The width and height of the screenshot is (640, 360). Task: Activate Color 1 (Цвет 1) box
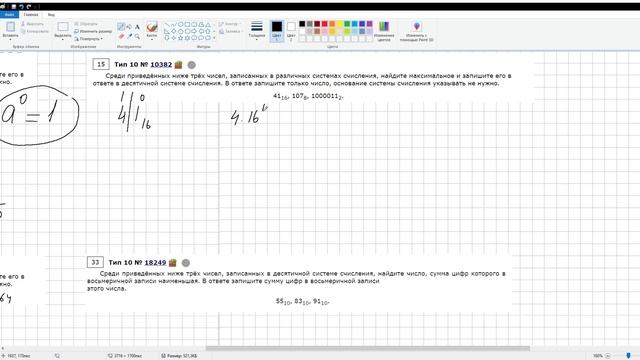[x=277, y=31]
